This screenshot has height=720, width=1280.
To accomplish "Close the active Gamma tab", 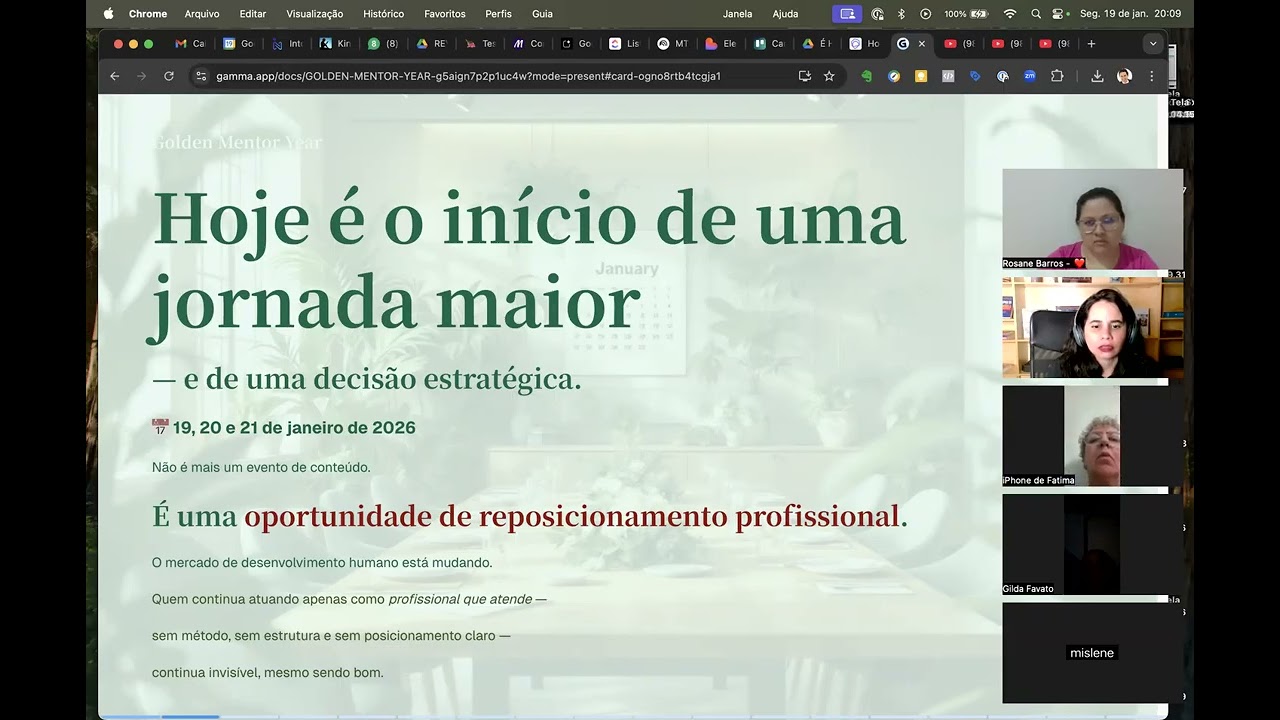I will pos(921,44).
